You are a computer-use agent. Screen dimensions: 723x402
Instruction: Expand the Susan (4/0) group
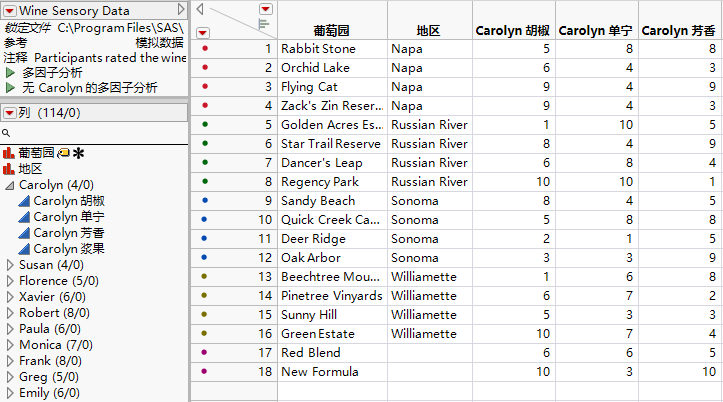coord(10,265)
